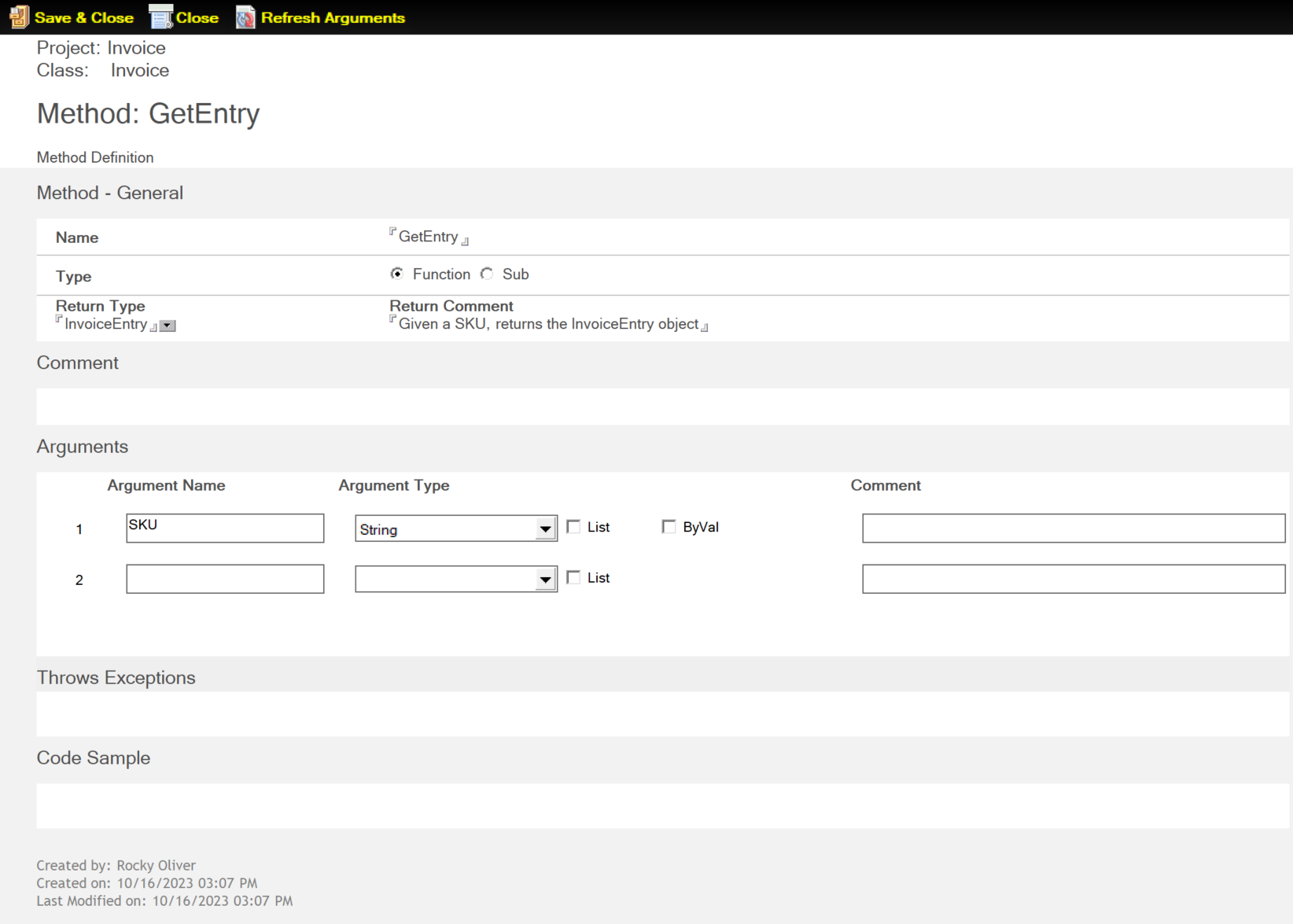This screenshot has width=1293, height=924.
Task: Click 'Method: GetEntry' title text
Action: click(x=148, y=114)
